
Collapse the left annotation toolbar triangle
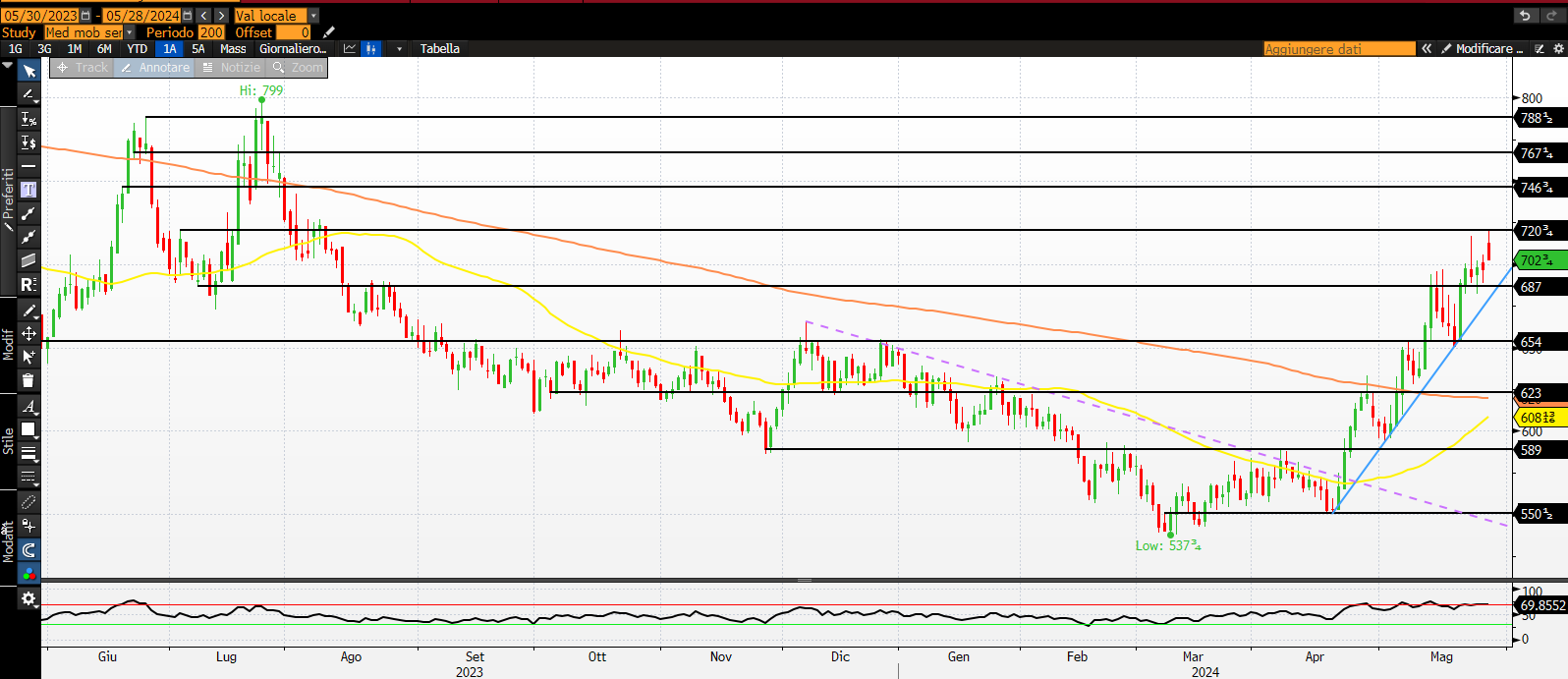pyautogui.click(x=8, y=66)
